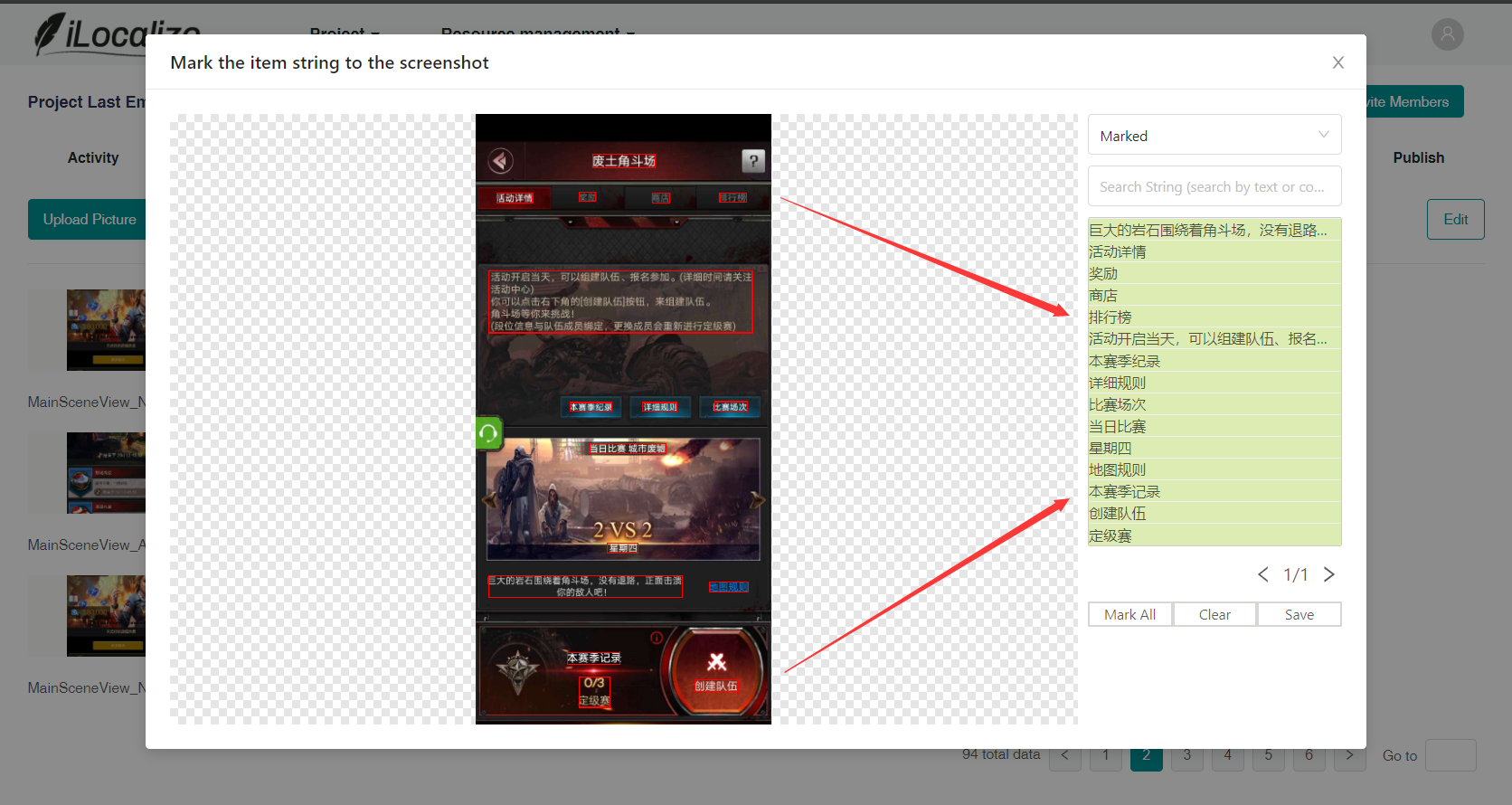Click the Edit button on the right
1512x805 pixels.
[x=1455, y=219]
